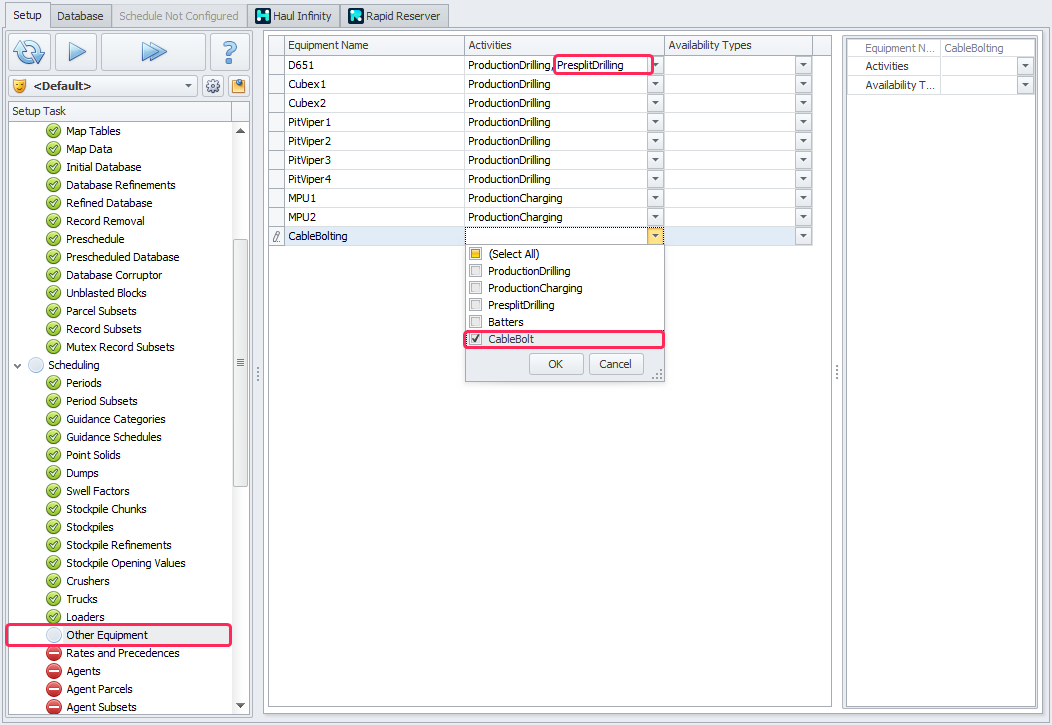Close the CableBolting Activities dropdown arrow
This screenshot has width=1052, height=725.
pos(655,236)
